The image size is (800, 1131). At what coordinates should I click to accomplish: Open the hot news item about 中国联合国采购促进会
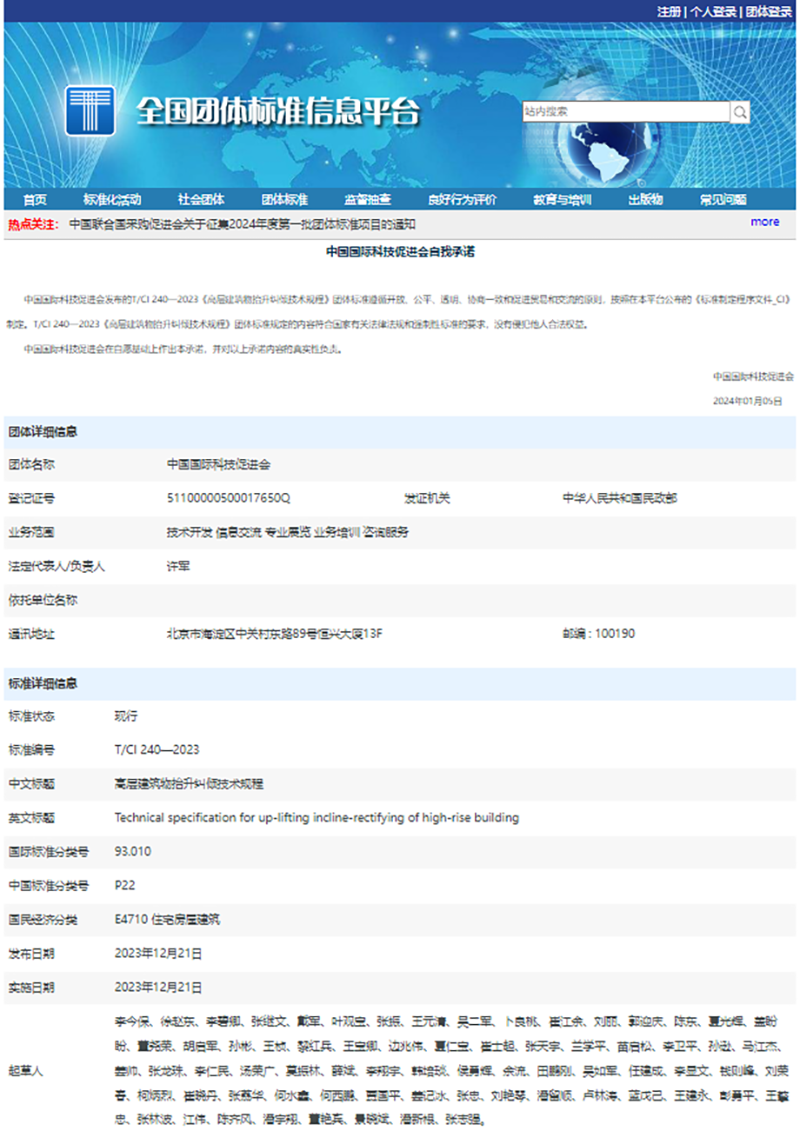(242, 224)
